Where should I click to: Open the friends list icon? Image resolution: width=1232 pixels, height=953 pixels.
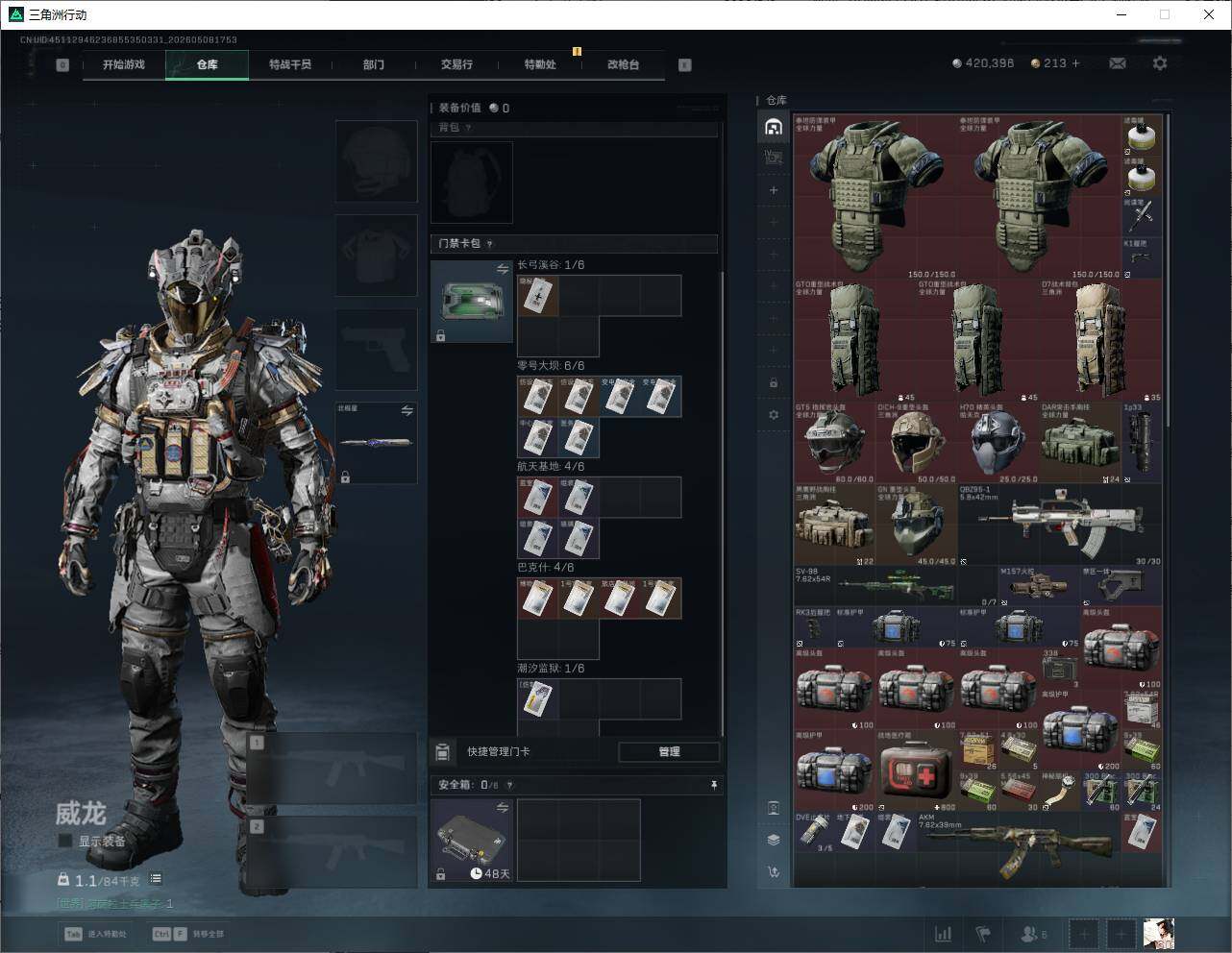click(1034, 933)
